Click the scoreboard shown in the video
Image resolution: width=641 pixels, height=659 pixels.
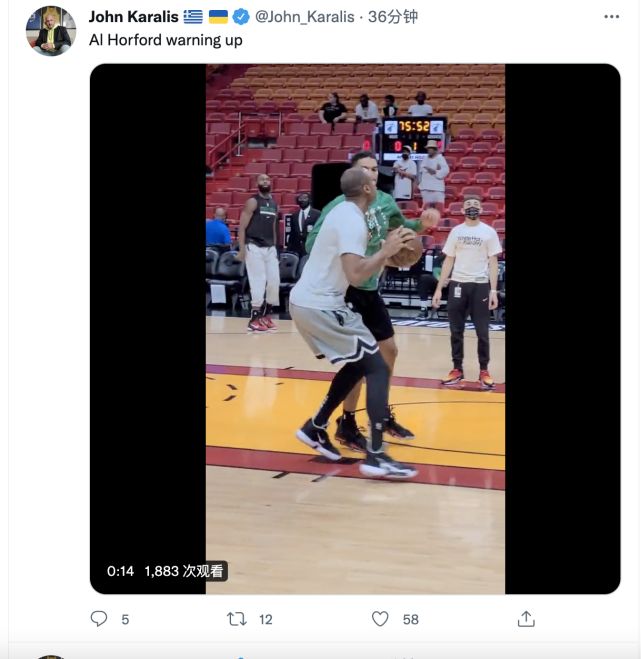point(413,133)
